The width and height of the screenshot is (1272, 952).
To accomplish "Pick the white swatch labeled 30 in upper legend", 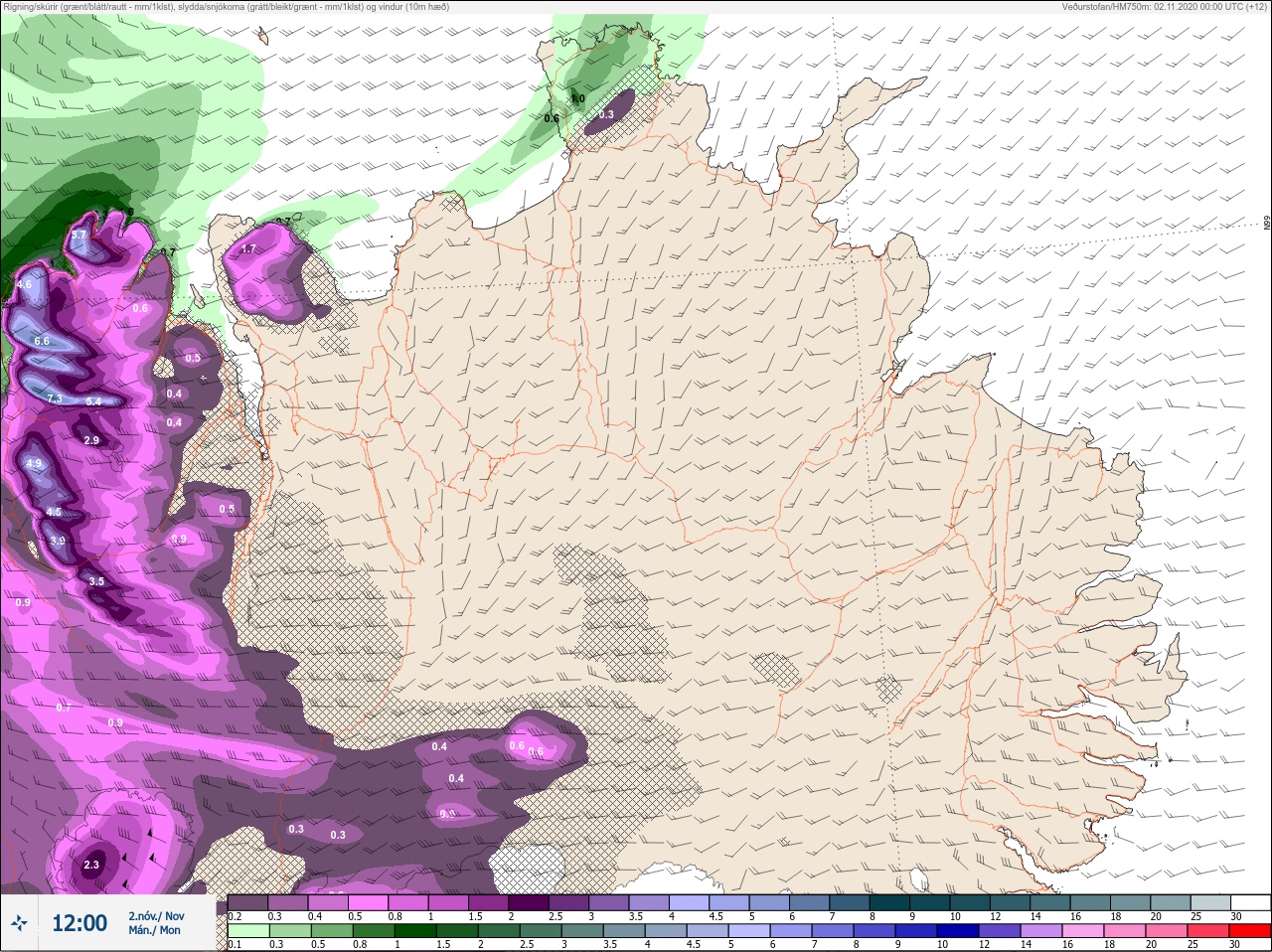I will point(1248,903).
